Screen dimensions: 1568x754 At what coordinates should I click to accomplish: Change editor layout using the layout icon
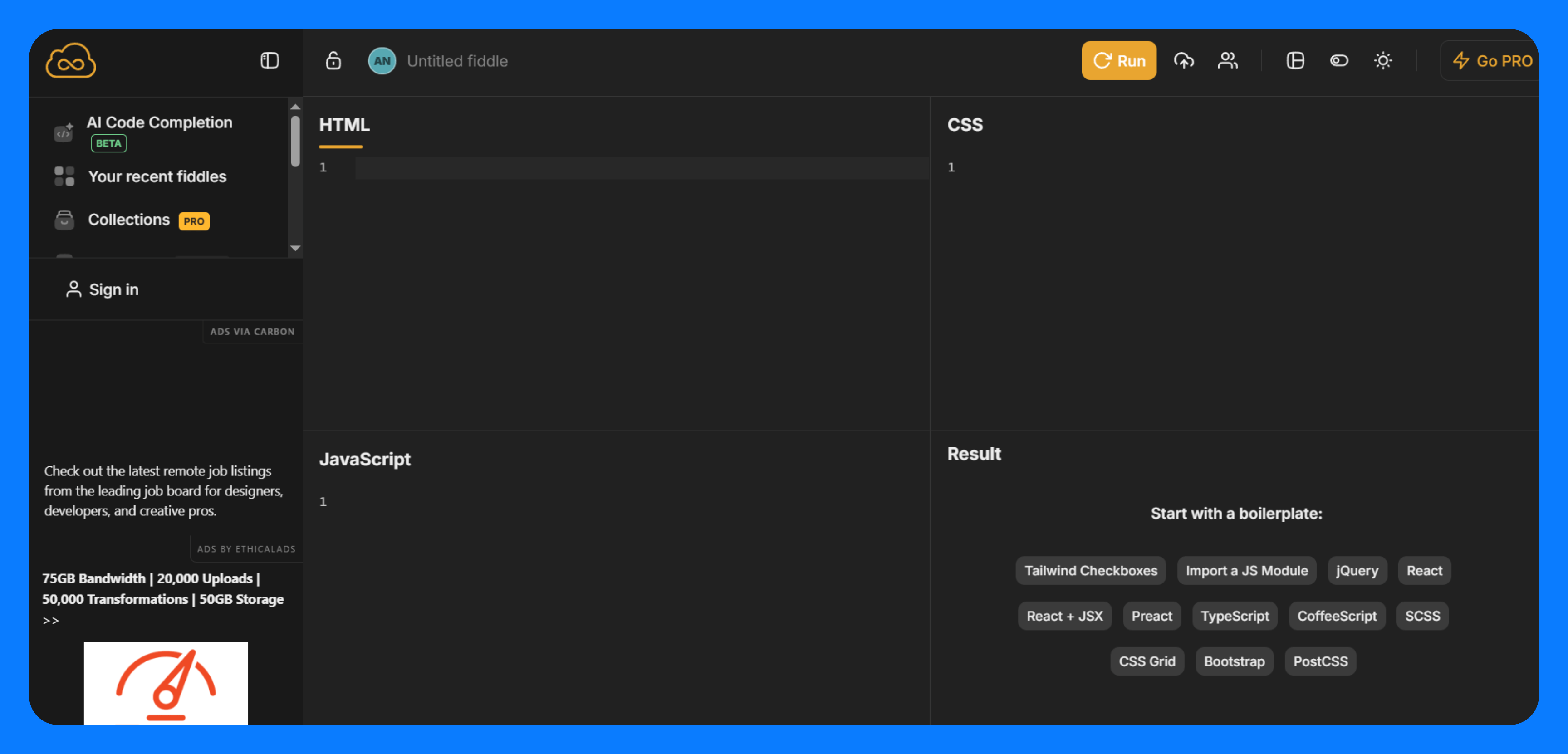click(1295, 60)
